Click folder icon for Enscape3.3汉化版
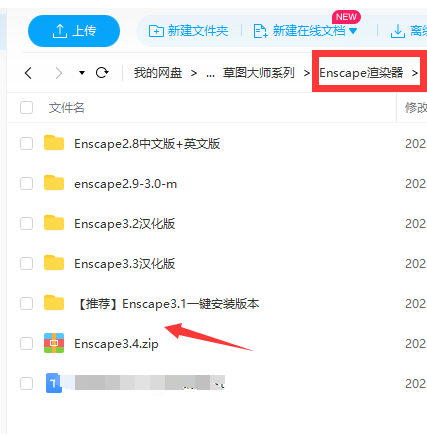 click(x=54, y=263)
